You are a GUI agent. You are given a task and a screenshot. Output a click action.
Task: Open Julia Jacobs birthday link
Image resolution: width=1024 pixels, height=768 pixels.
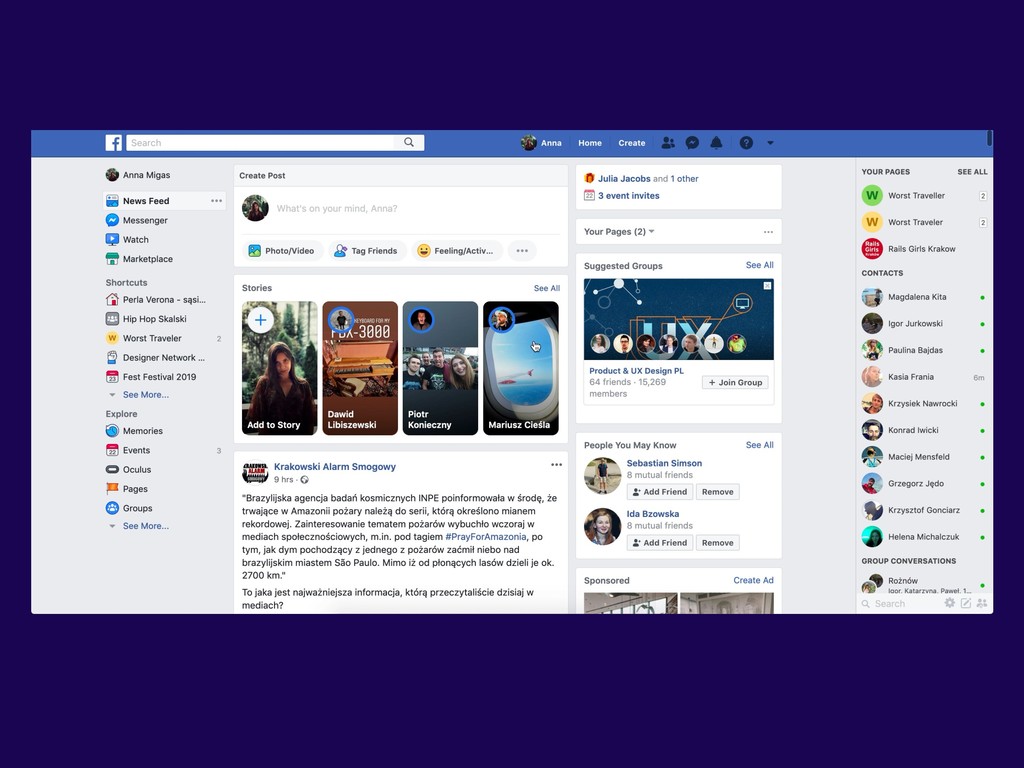pos(624,179)
